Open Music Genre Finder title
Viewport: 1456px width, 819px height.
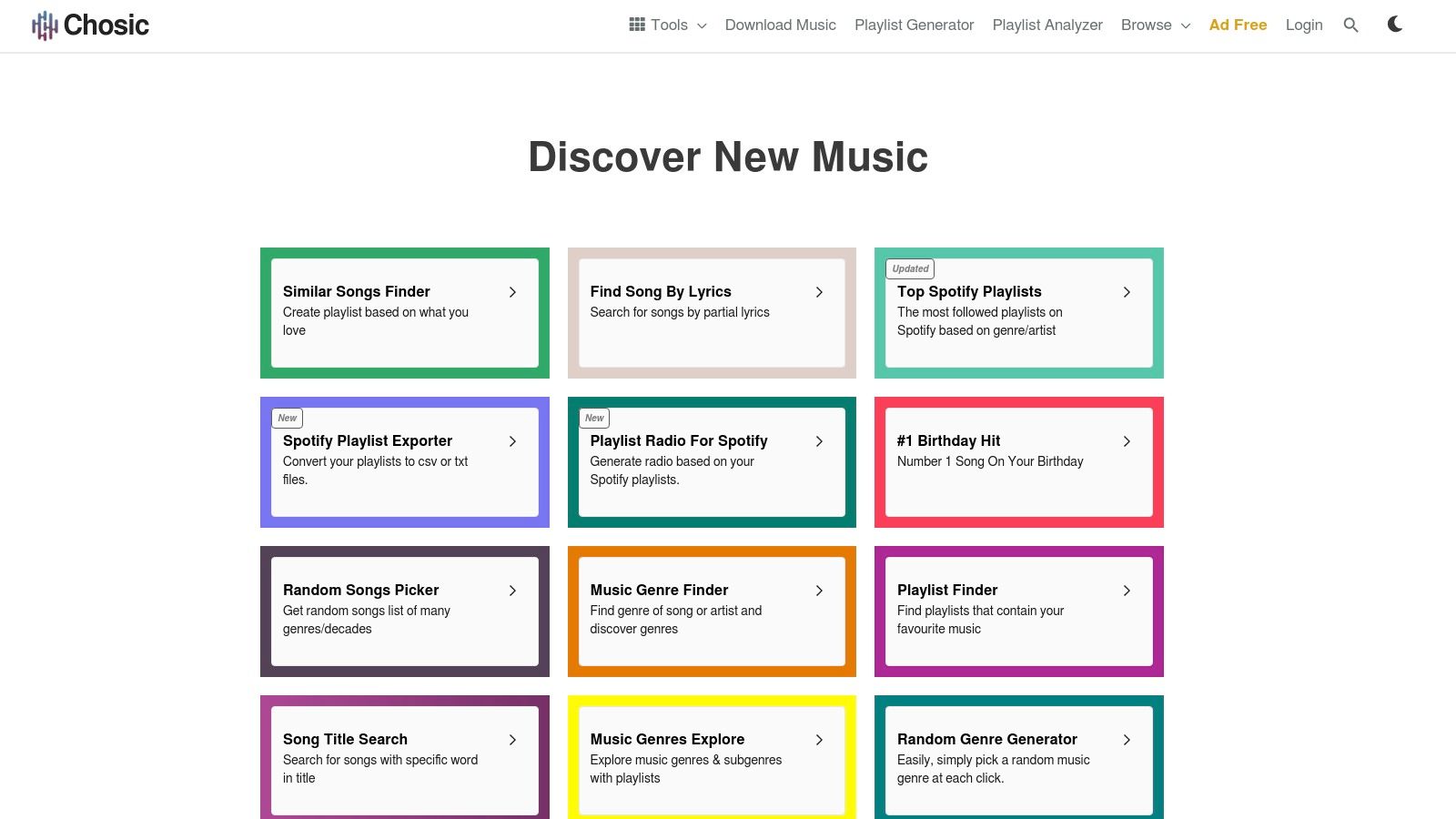659,590
